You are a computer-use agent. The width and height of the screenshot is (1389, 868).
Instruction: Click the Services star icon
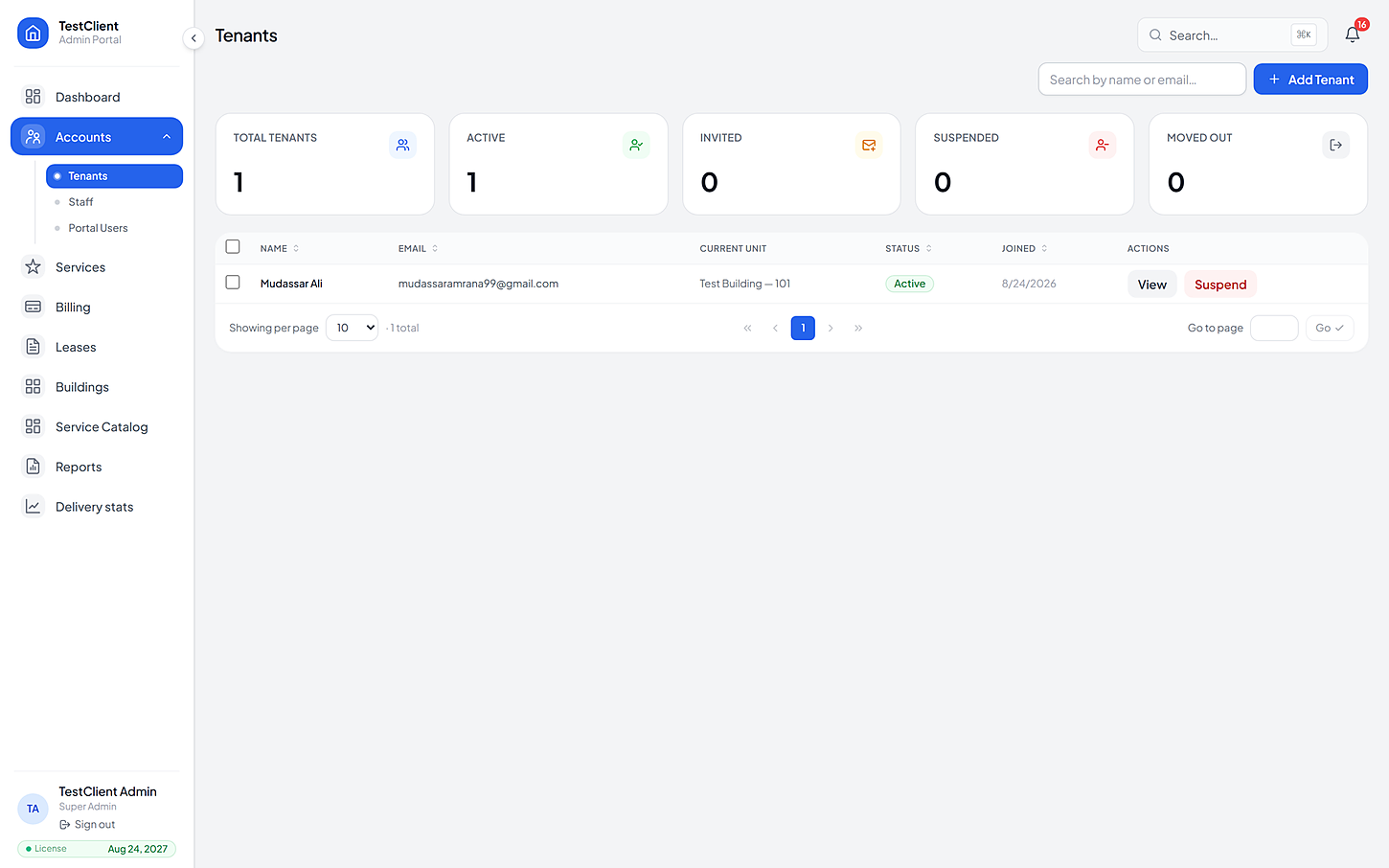34,267
